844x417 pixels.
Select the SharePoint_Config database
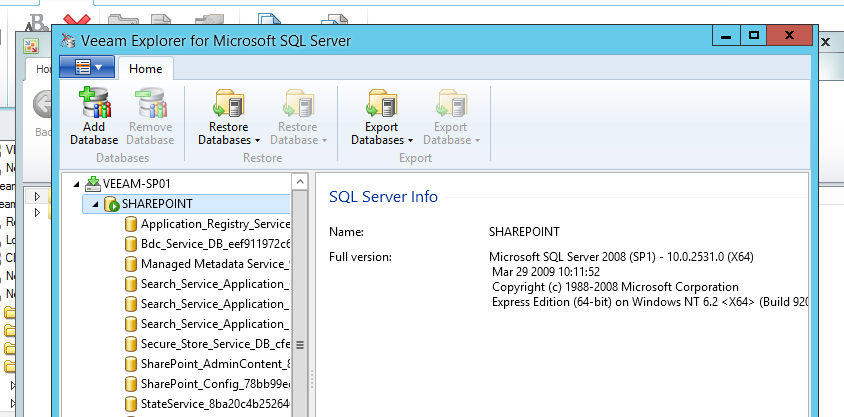[x=215, y=384]
